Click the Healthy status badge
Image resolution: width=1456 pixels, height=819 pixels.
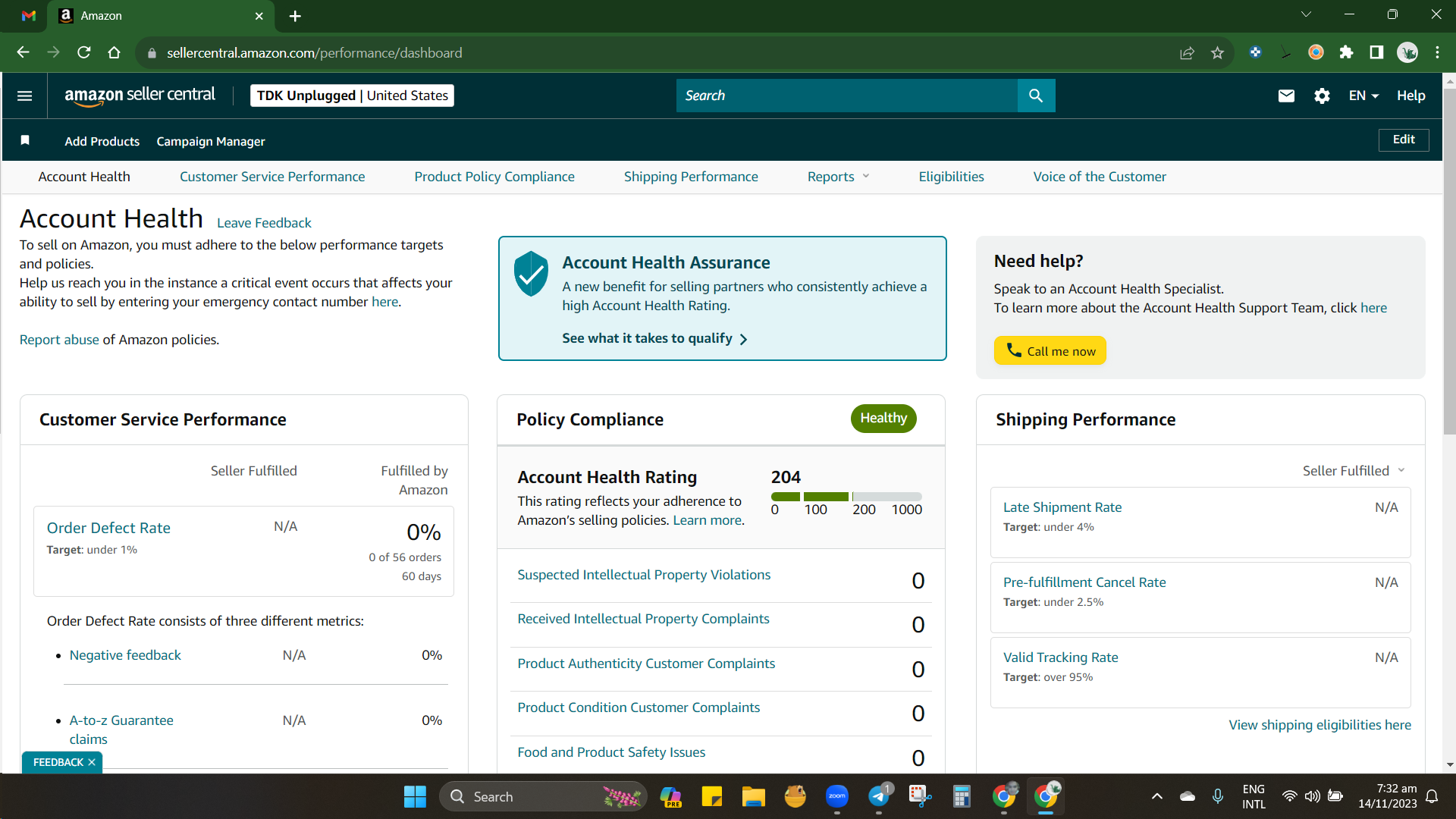coord(883,419)
